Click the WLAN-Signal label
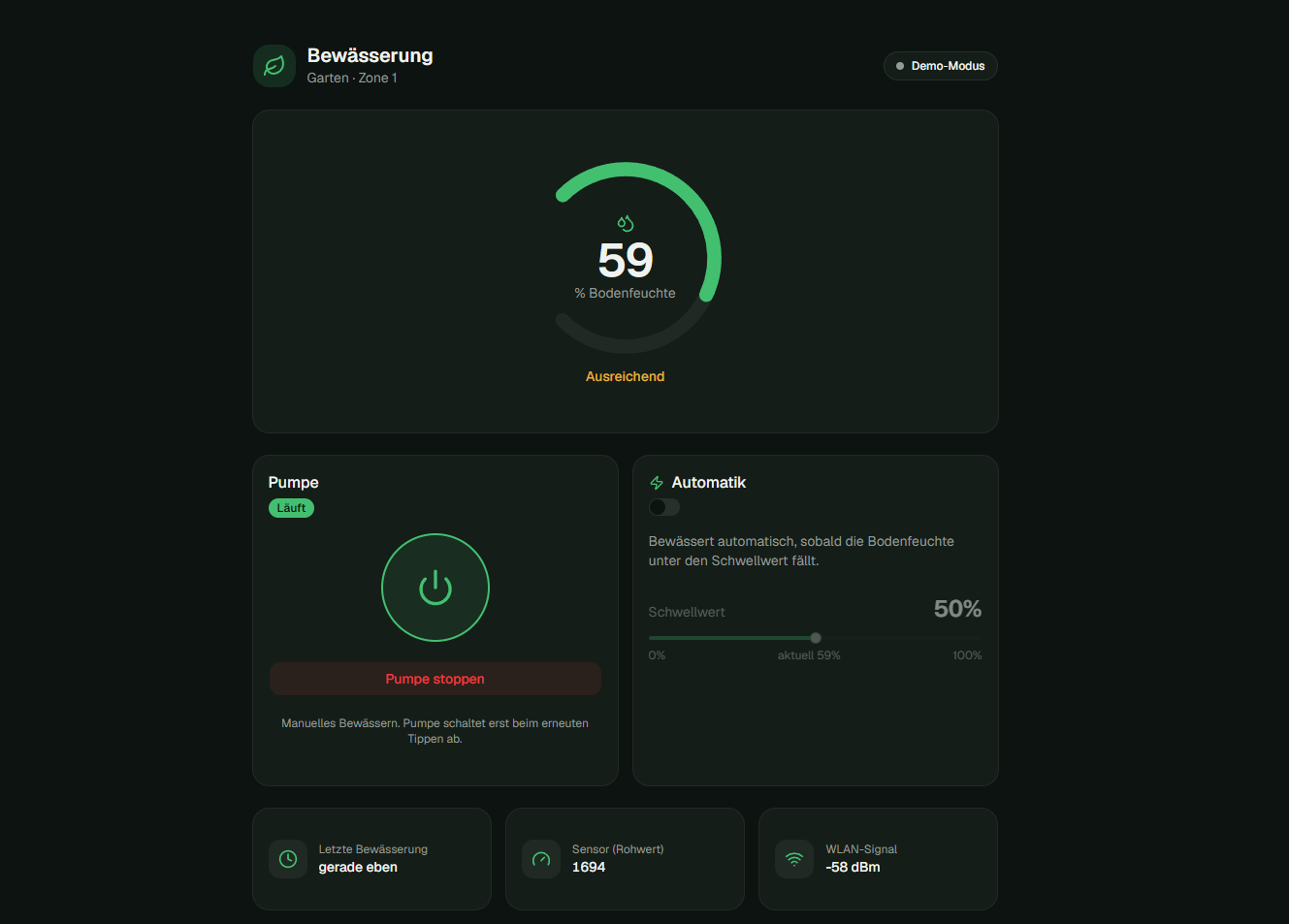 click(861, 849)
